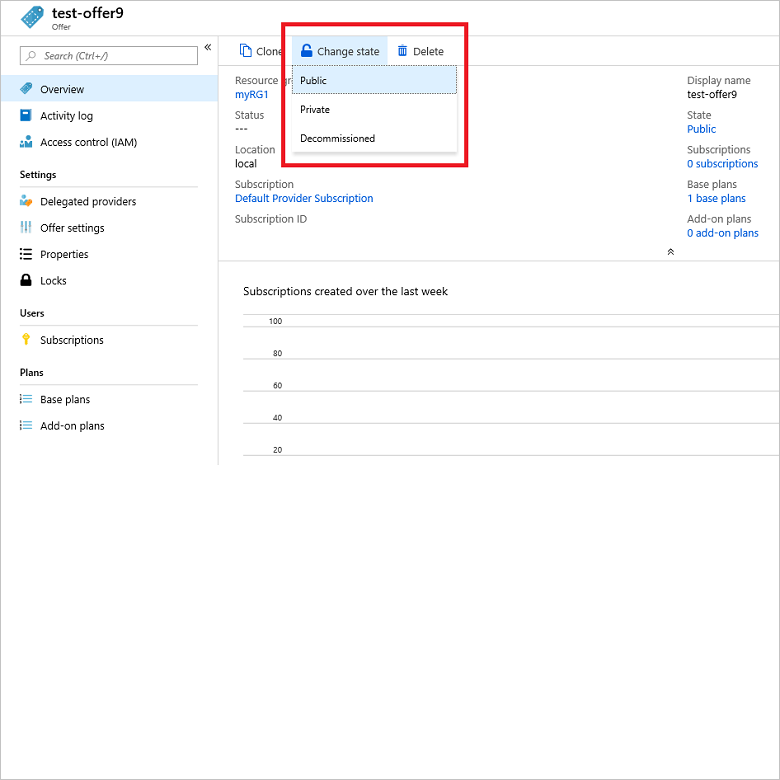Open Base plans under Plans
The width and height of the screenshot is (780, 780).
pos(109,399)
